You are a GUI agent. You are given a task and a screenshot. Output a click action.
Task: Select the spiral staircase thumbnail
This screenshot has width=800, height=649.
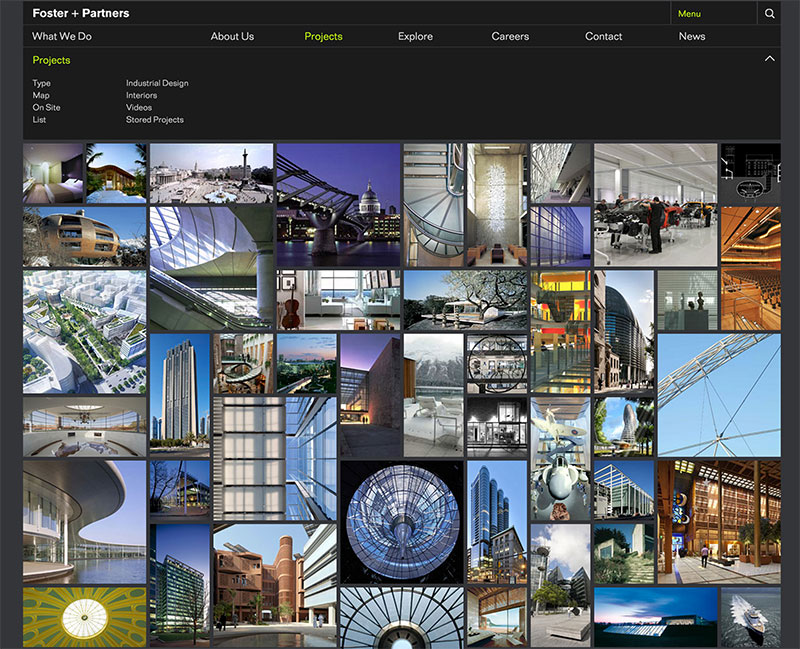434,205
